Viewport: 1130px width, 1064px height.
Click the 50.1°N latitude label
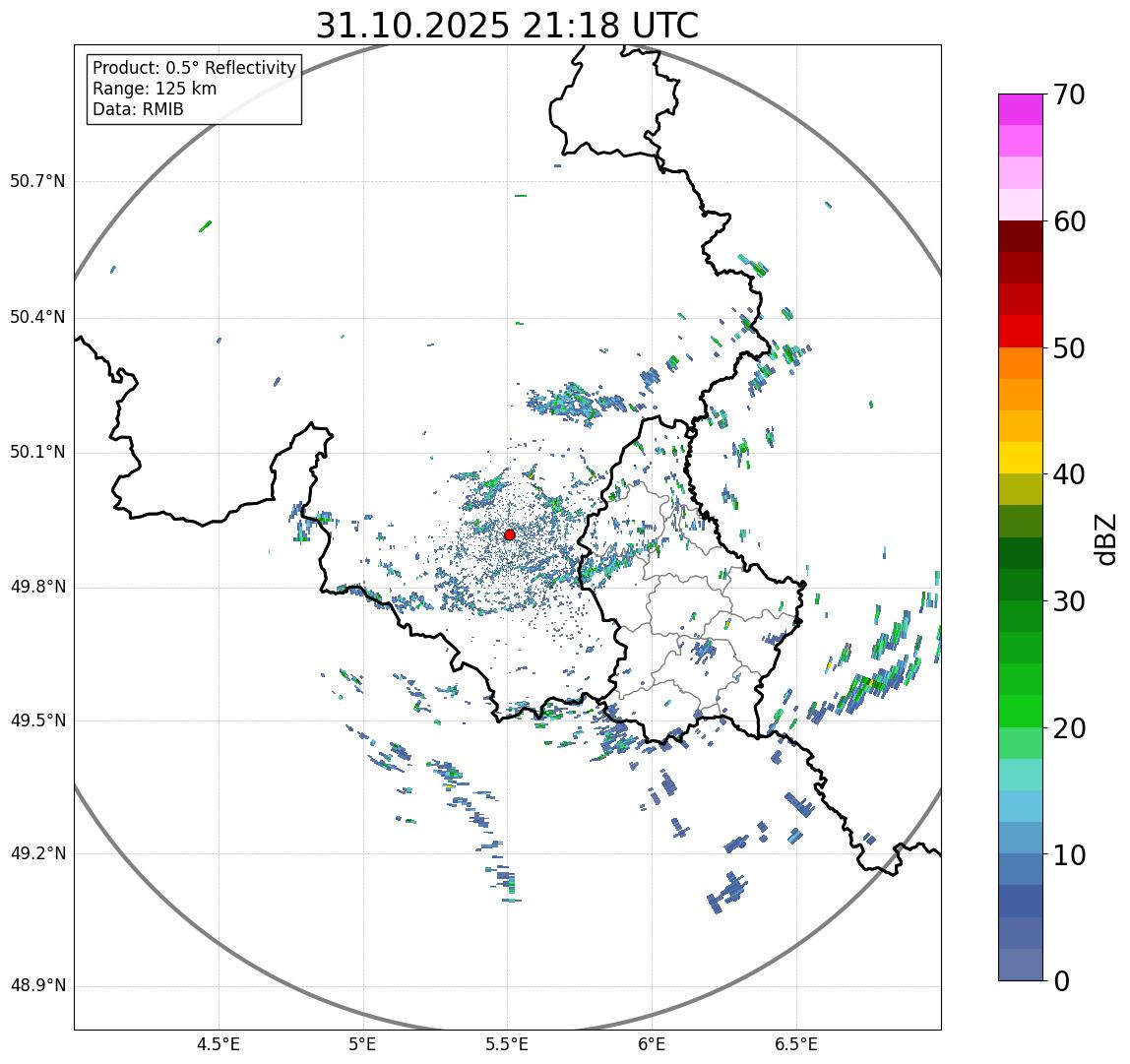(37, 453)
